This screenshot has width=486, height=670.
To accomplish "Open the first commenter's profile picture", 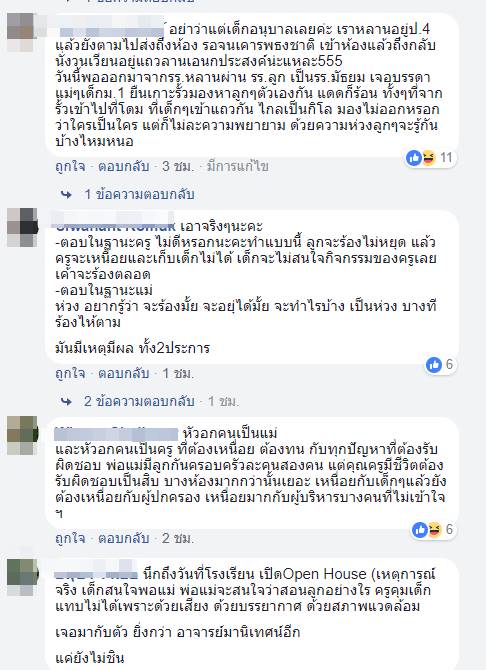I will (21, 32).
